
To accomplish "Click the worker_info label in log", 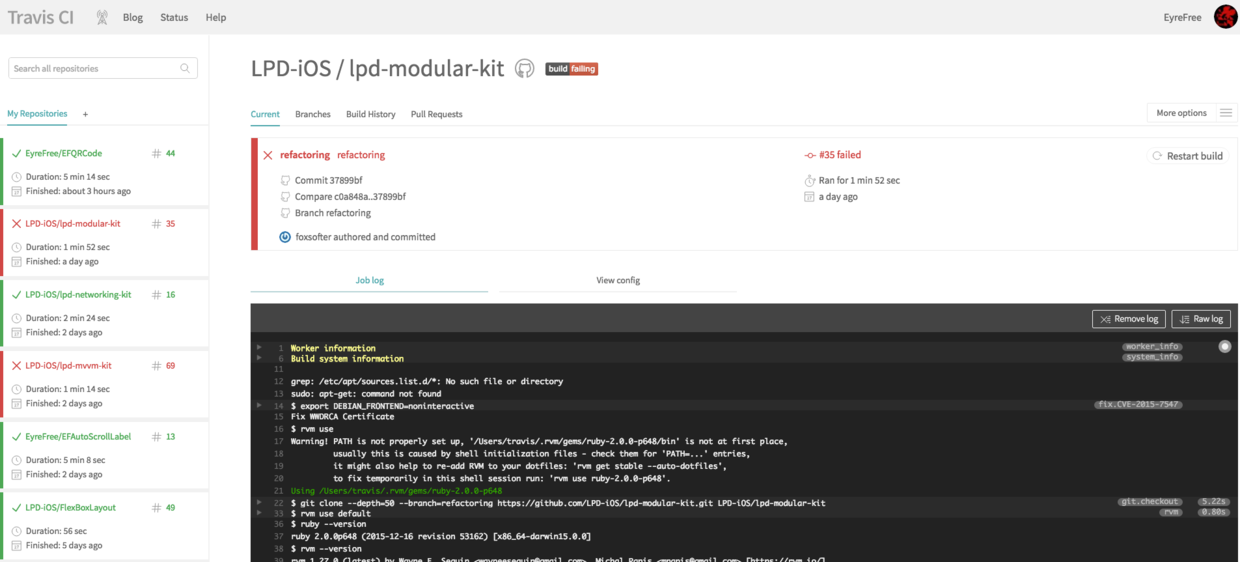I will click(x=1152, y=347).
